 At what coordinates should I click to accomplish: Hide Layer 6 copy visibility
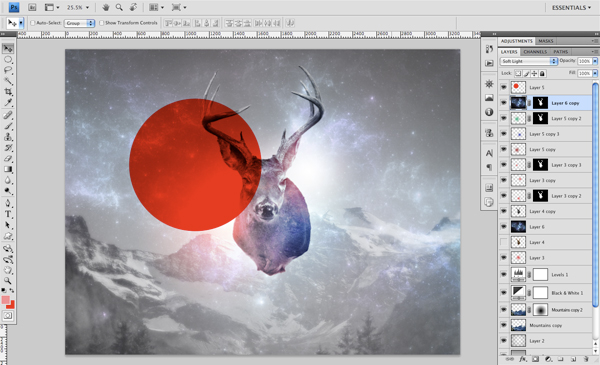point(504,103)
